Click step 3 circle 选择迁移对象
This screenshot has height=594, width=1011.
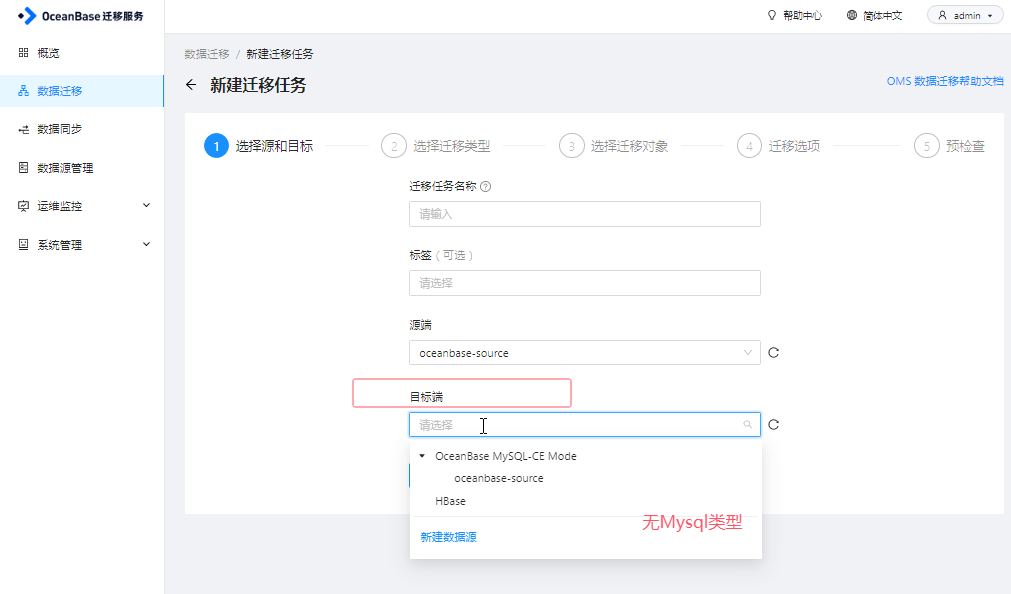point(571,146)
